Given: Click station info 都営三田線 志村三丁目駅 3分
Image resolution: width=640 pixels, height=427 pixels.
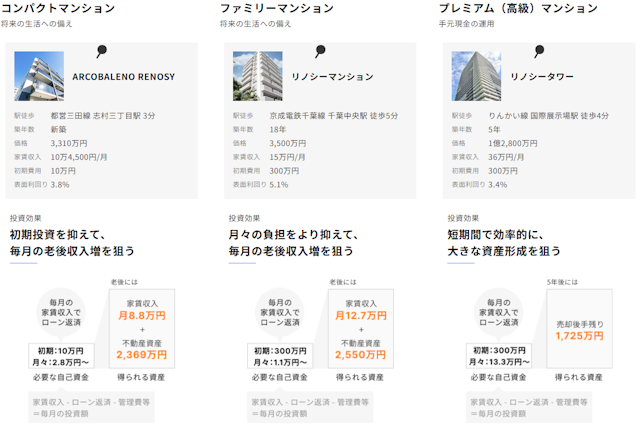Looking at the screenshot, I should [x=103, y=116].
